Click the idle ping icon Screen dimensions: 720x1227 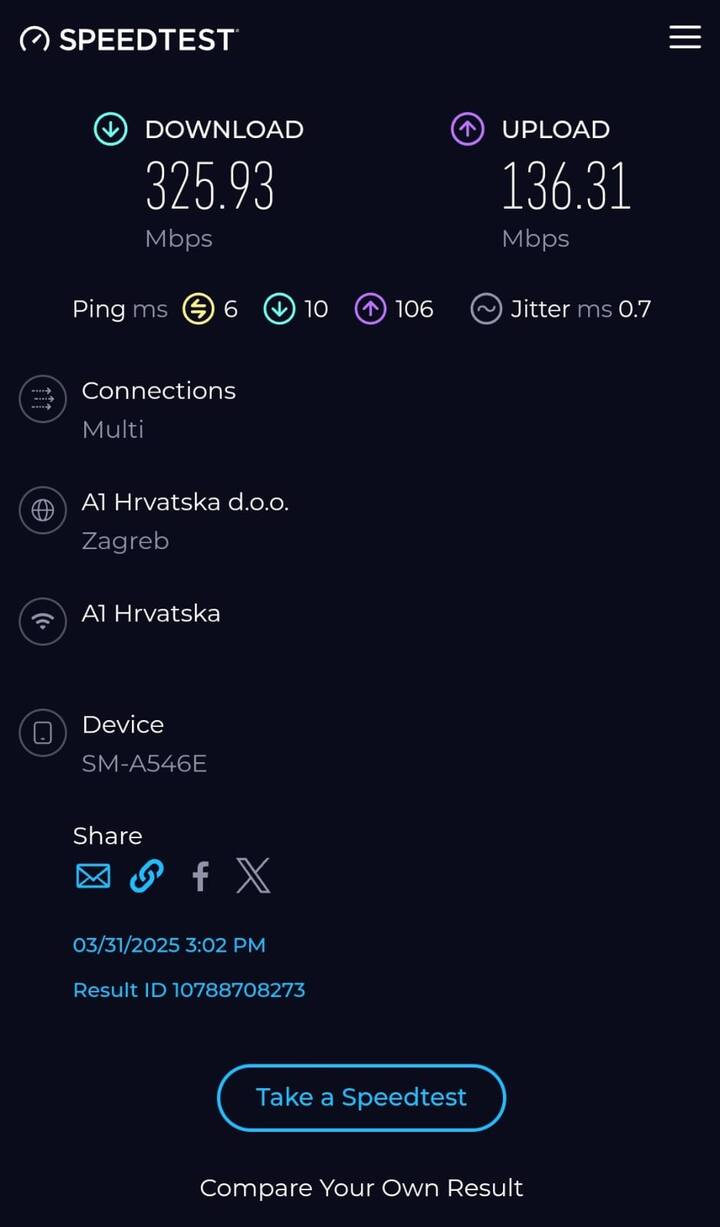[x=199, y=310]
